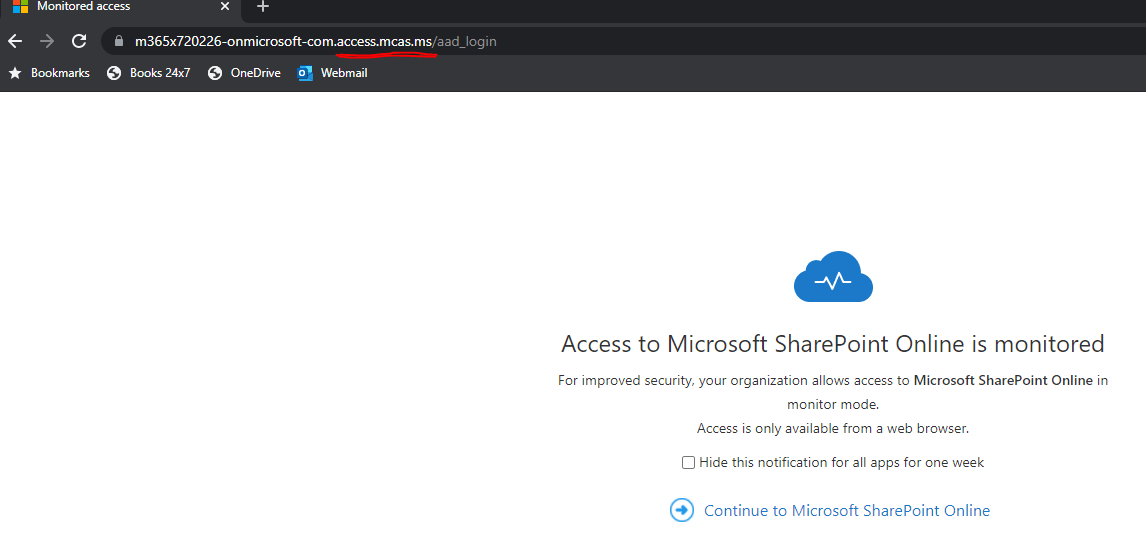Viewport: 1146px width, 535px height.
Task: Open a new tab with the plus icon
Action: (263, 7)
